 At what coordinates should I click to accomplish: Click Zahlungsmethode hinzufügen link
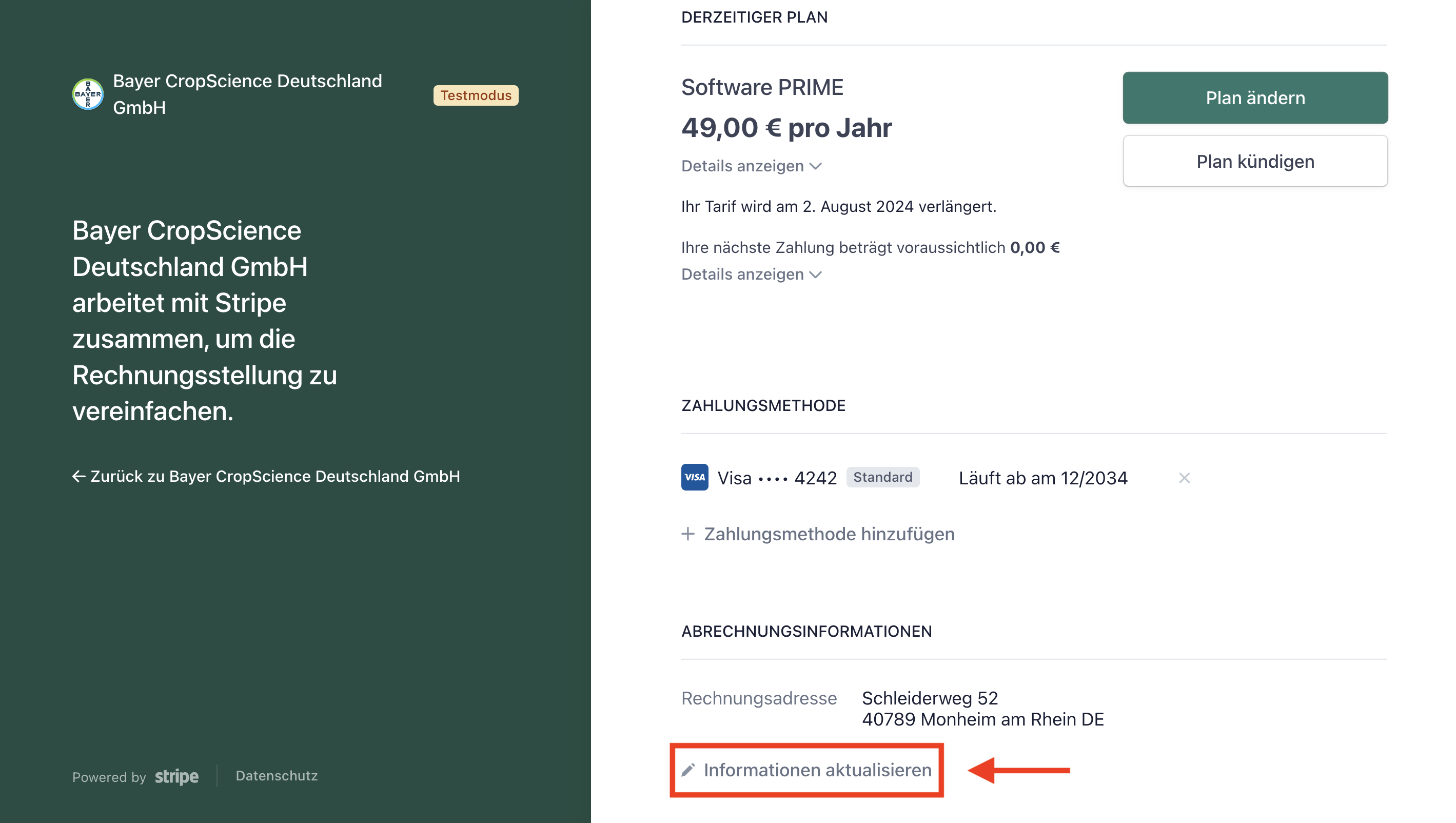click(829, 534)
